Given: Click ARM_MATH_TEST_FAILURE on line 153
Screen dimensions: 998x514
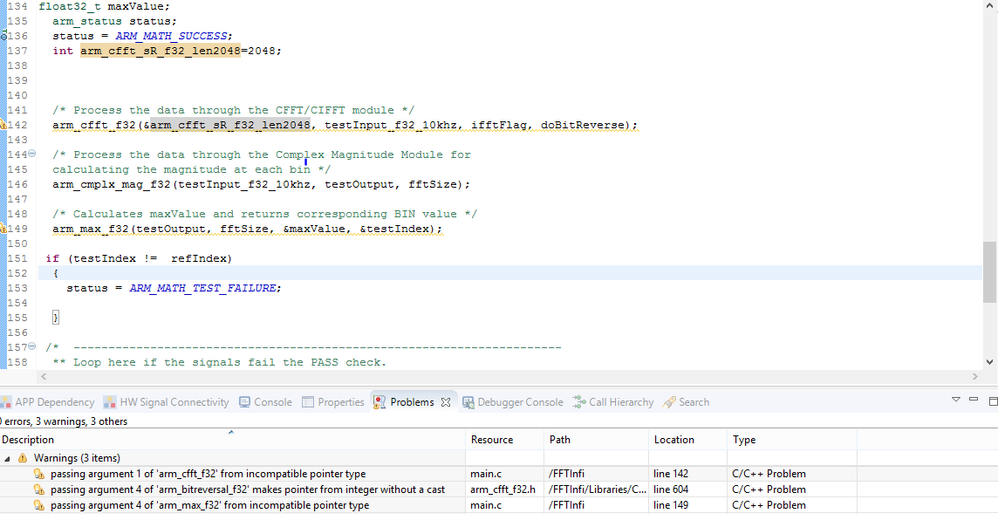Looking at the screenshot, I should [204, 288].
